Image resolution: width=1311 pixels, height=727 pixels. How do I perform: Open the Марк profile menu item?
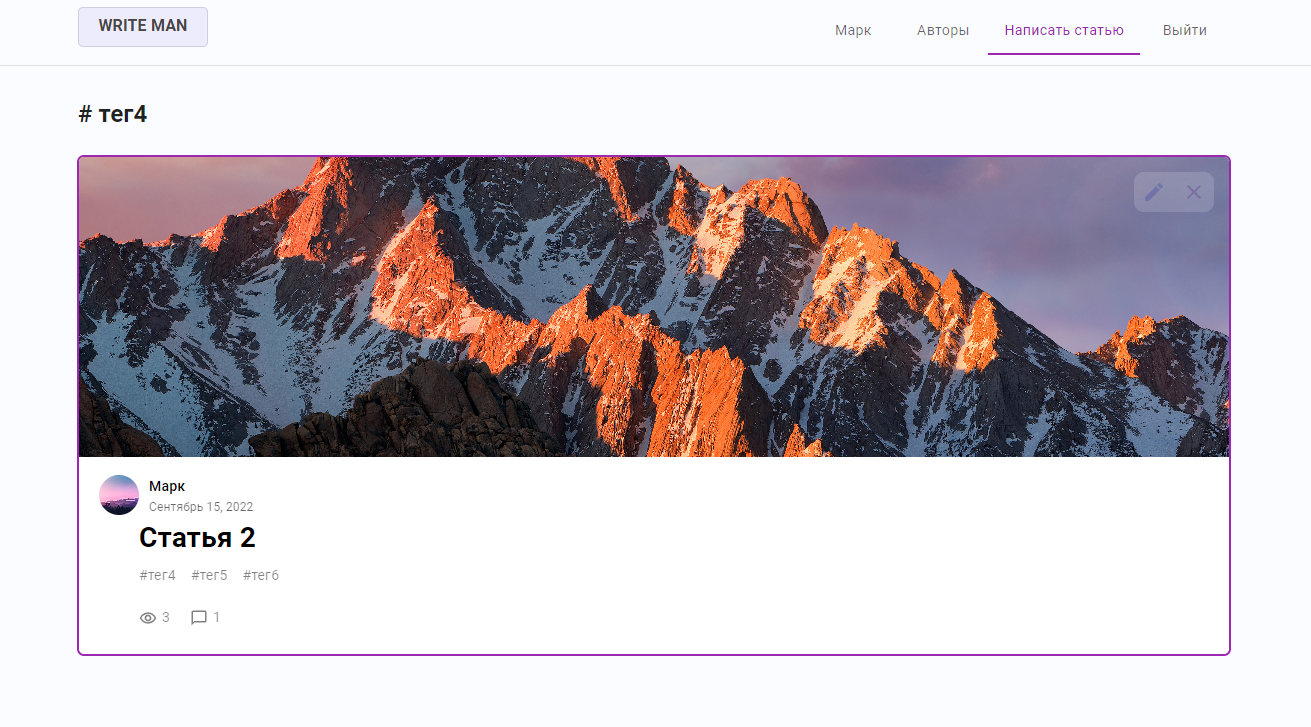click(x=852, y=30)
